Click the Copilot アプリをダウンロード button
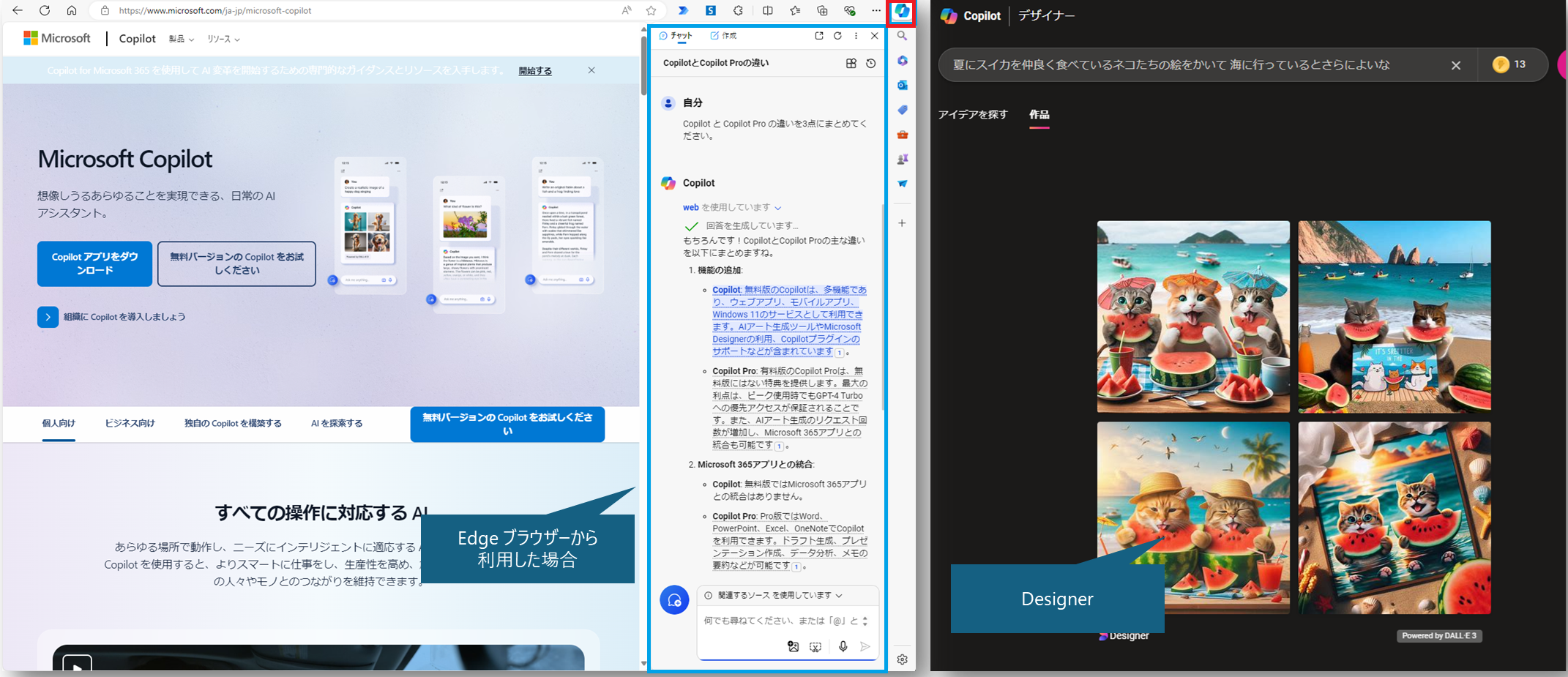 pyautogui.click(x=94, y=263)
